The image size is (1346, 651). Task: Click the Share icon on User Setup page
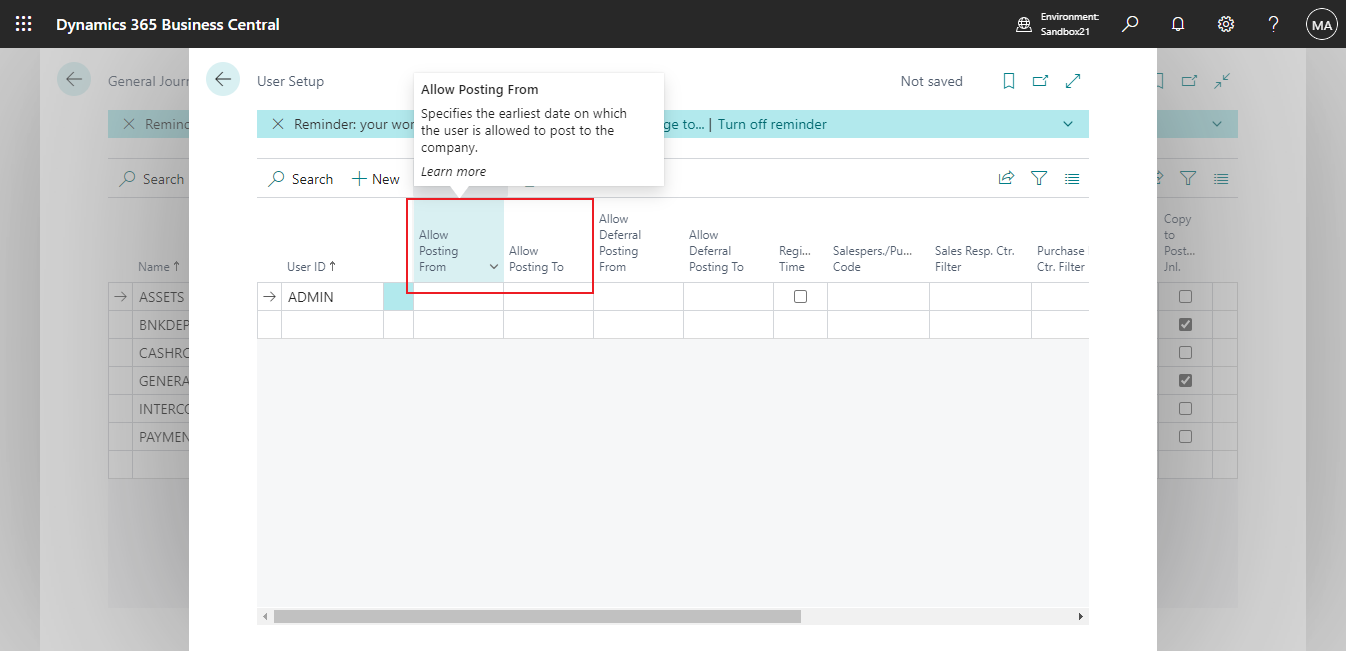(1006, 178)
